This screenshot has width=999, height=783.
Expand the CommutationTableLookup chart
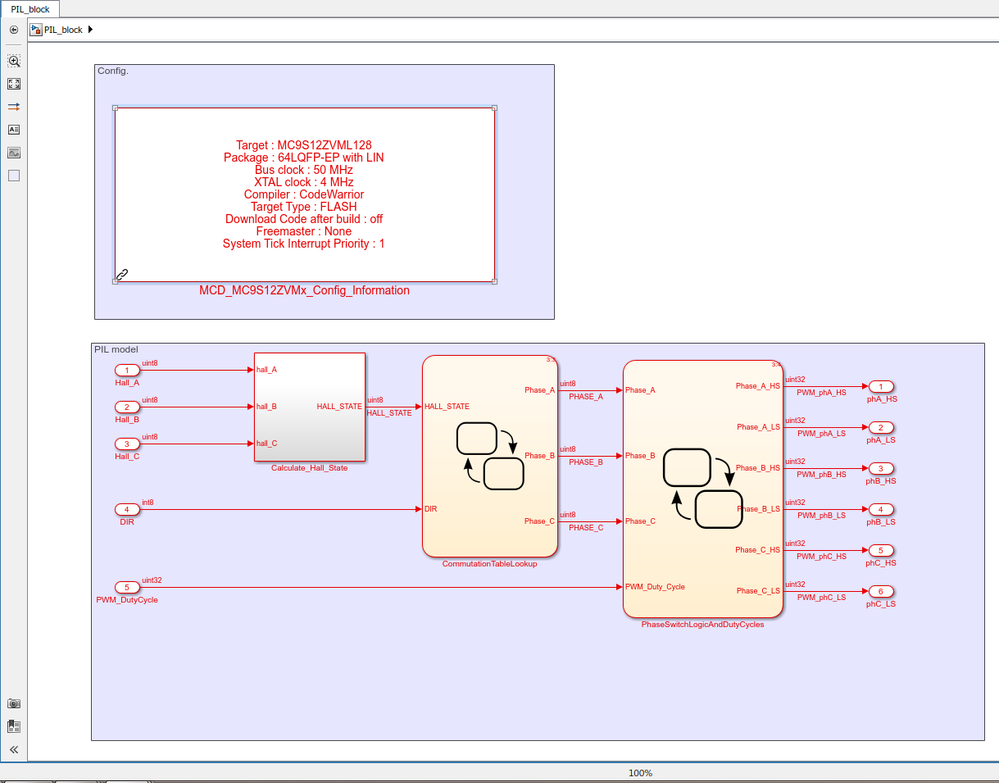[489, 455]
